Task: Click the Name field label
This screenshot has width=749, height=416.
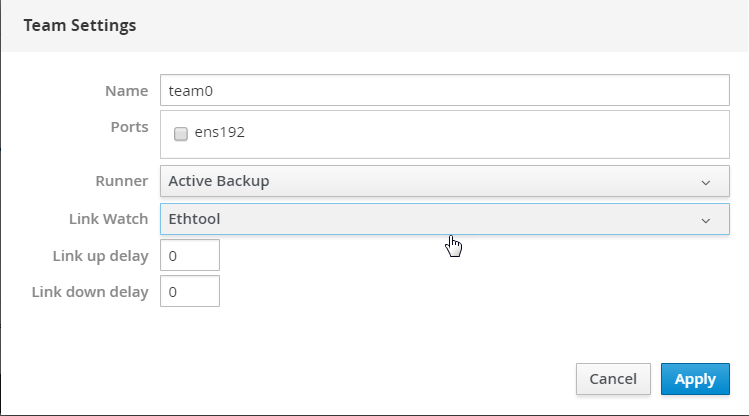Action: (x=126, y=91)
